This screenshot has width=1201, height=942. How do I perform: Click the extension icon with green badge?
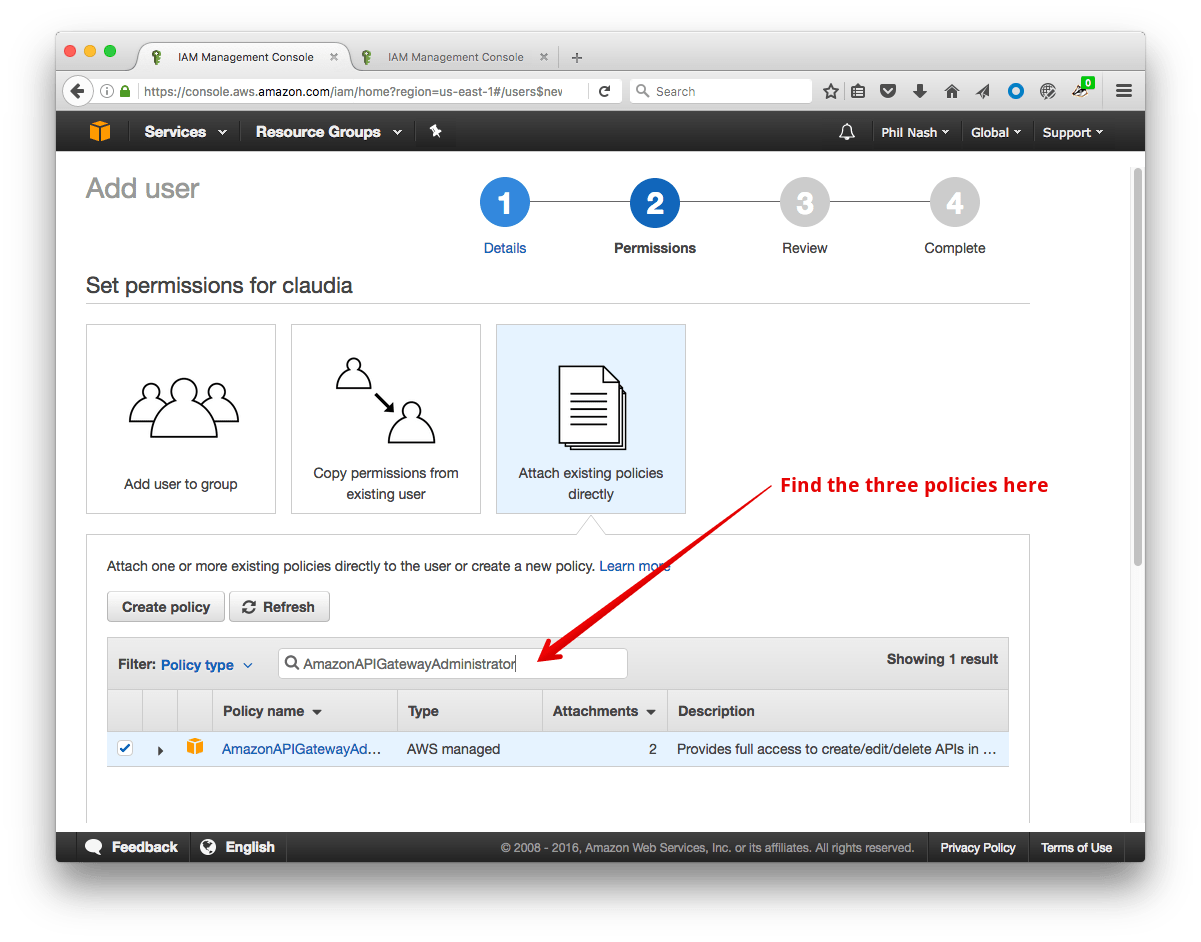[x=1082, y=89]
